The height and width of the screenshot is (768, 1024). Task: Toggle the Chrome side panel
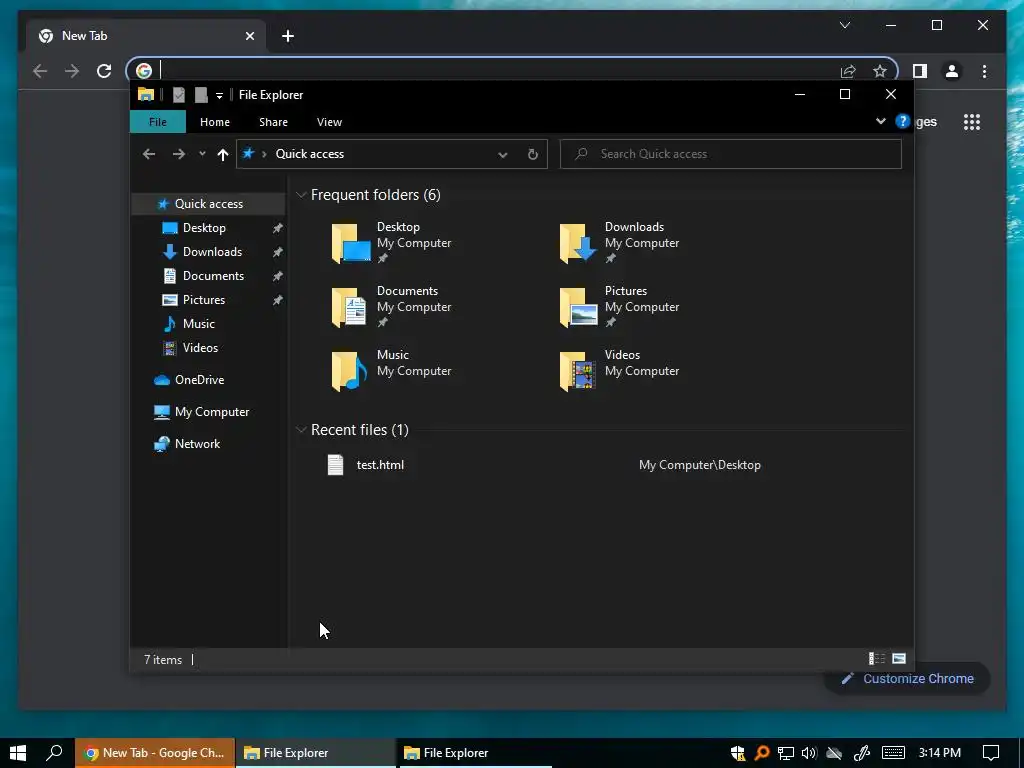(x=920, y=71)
